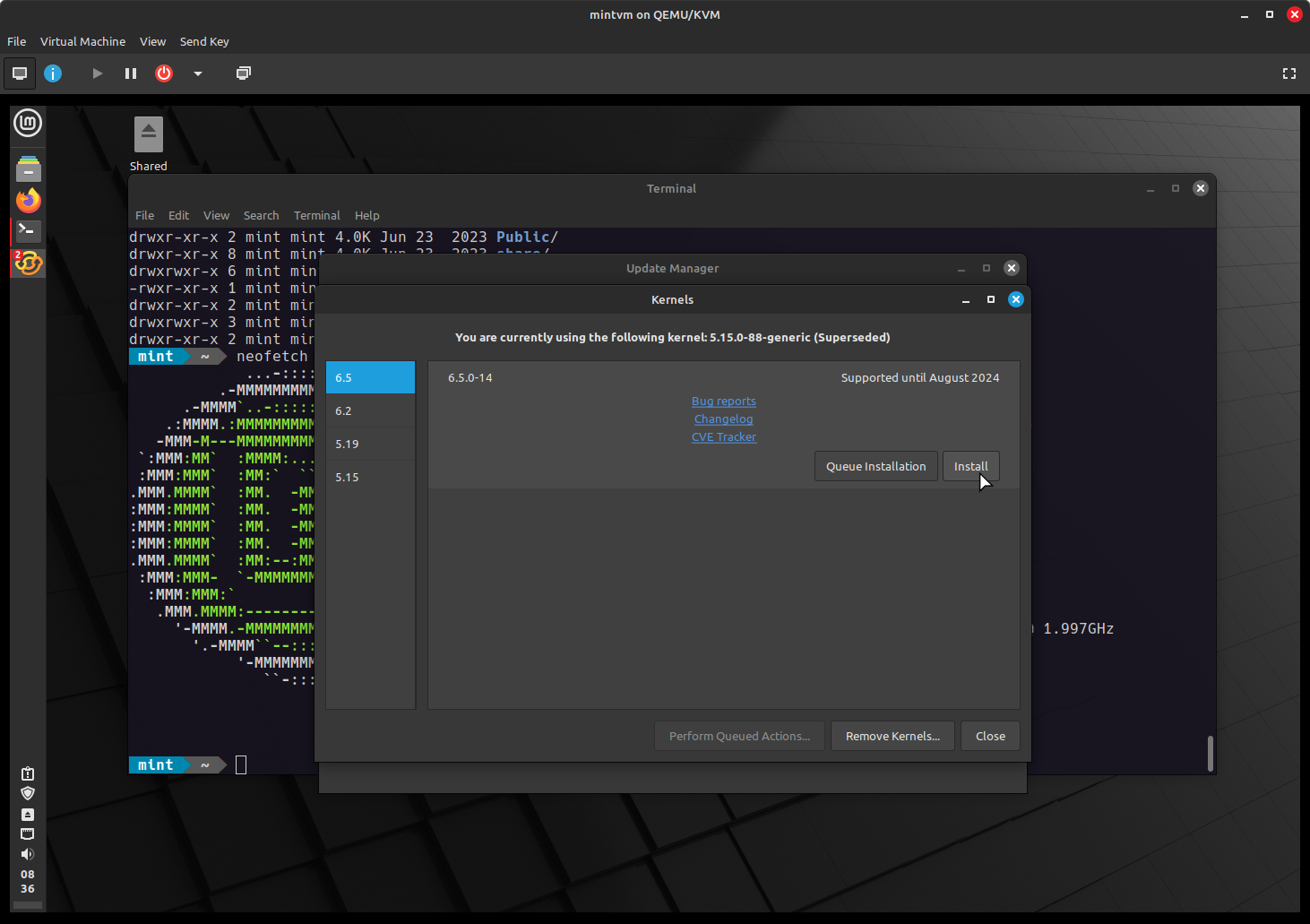Select the 5.19 kernel series

370,444
